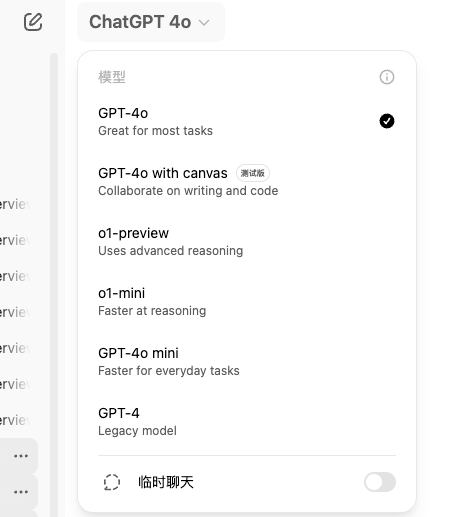
Task: Click 'Collaborate on writing and code' text
Action: pyautogui.click(x=188, y=191)
